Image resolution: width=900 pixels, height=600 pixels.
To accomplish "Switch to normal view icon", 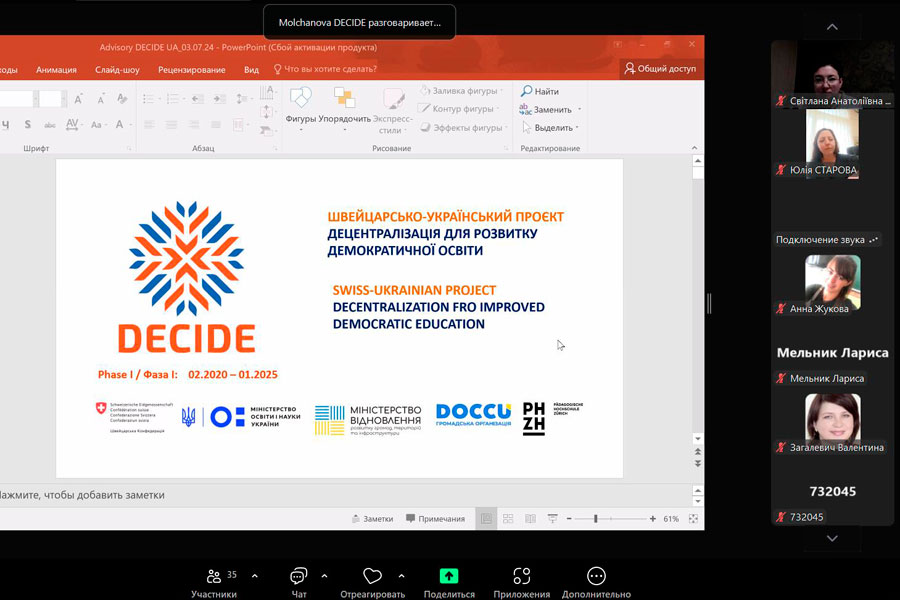I will pos(486,518).
